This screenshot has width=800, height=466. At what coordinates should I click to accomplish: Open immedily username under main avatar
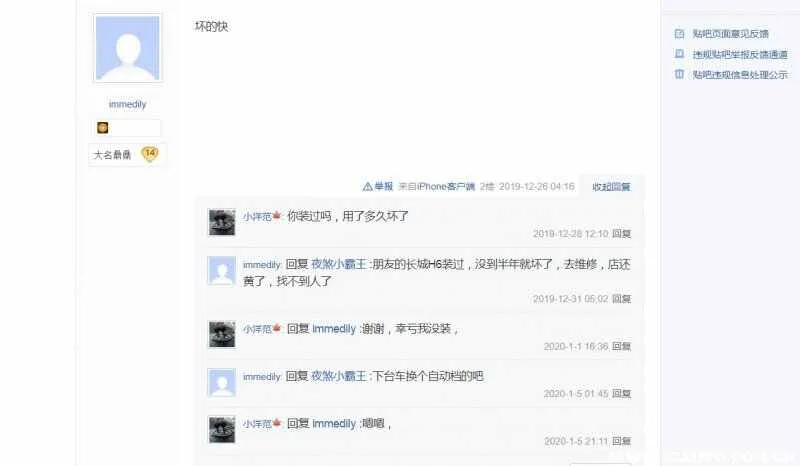[128, 104]
